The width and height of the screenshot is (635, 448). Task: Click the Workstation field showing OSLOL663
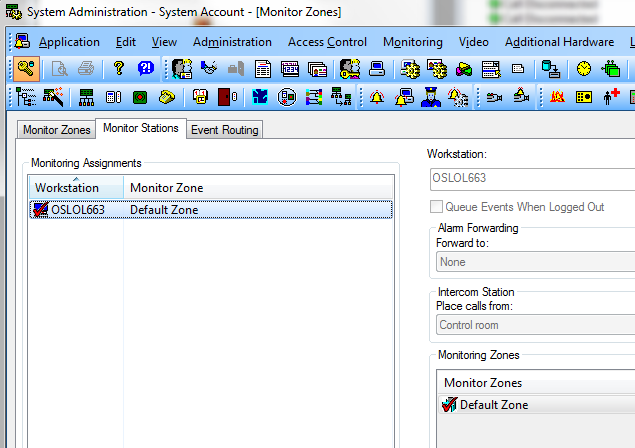(532, 179)
